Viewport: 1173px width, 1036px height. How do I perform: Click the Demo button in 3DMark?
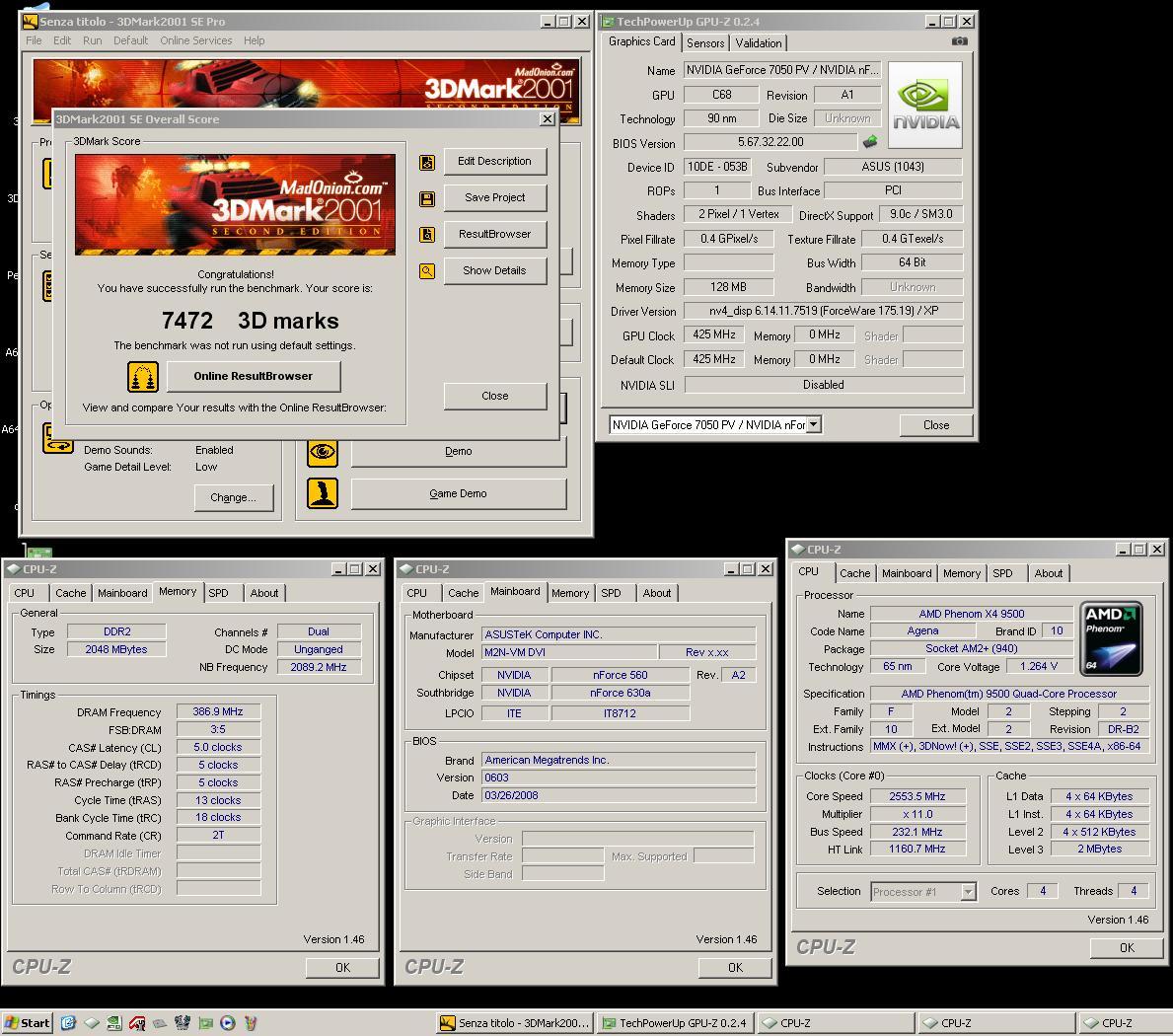[458, 452]
